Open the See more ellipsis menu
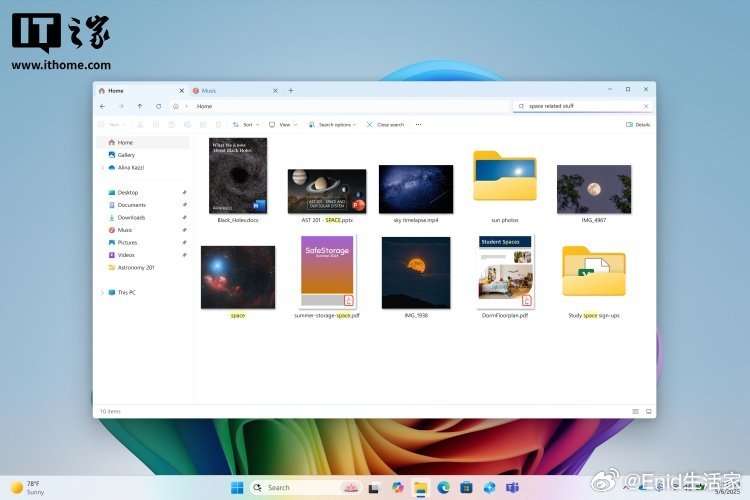 click(x=419, y=124)
